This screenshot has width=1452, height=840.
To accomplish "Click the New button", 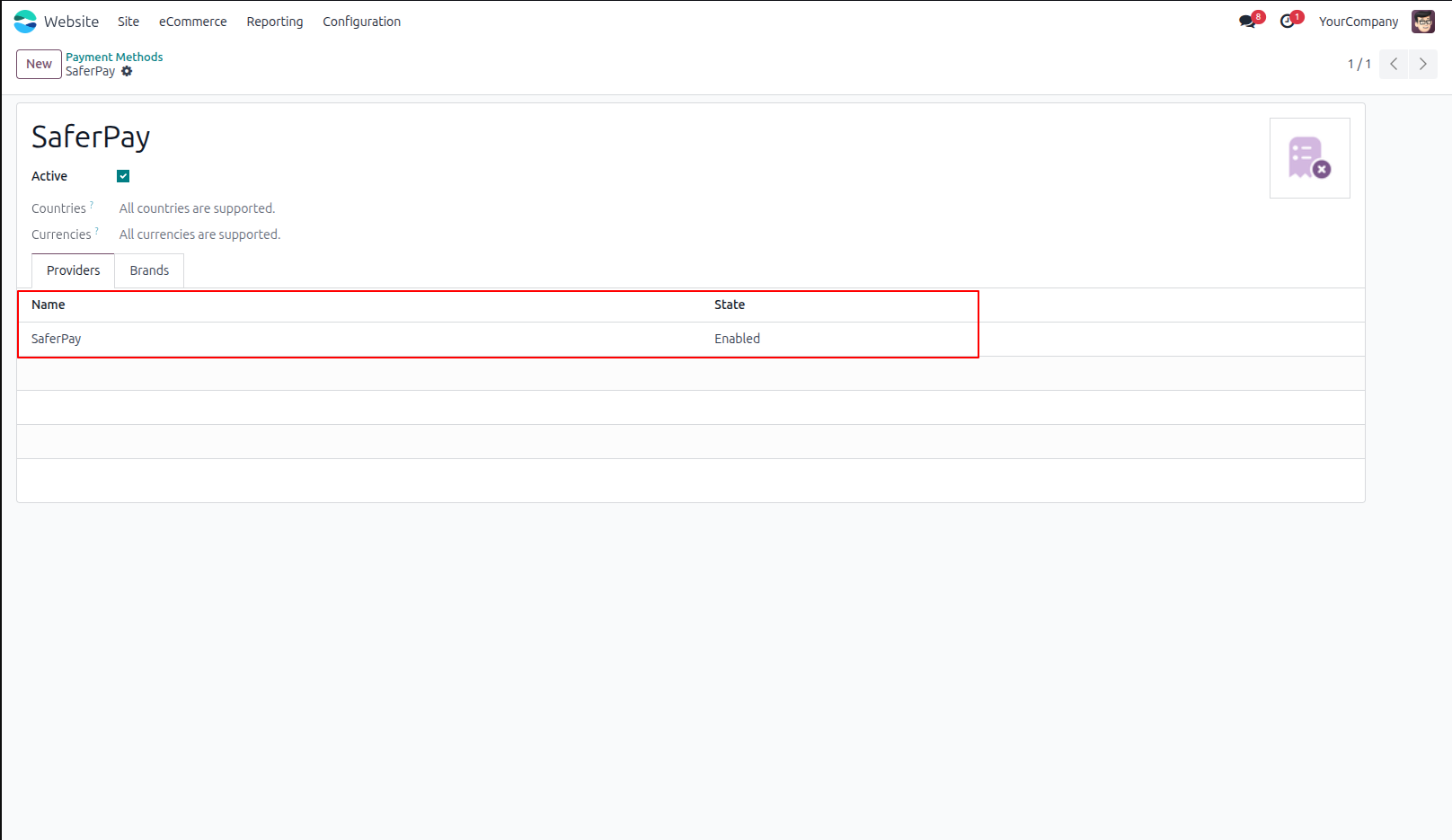I will pos(39,64).
